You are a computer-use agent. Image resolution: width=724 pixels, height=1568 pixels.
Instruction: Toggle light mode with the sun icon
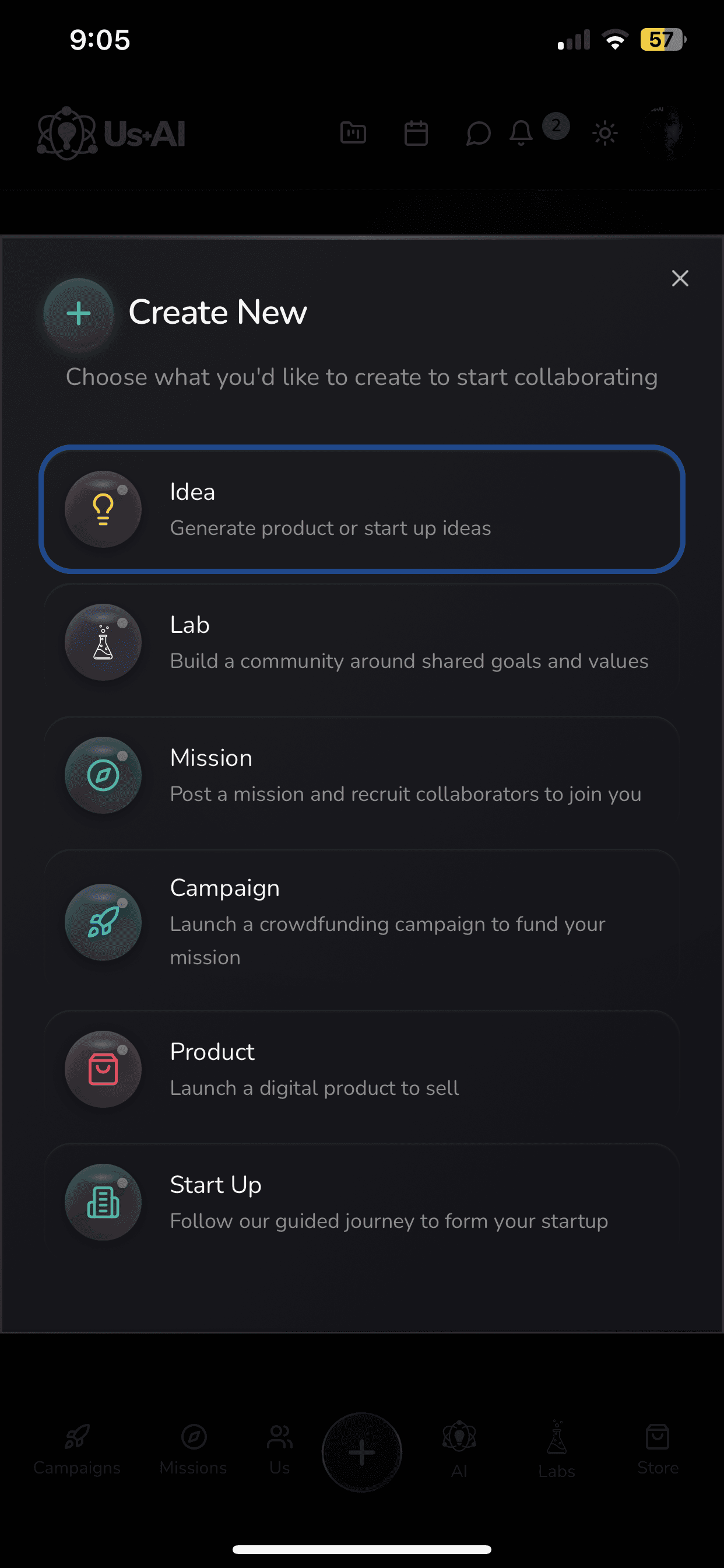coord(604,134)
